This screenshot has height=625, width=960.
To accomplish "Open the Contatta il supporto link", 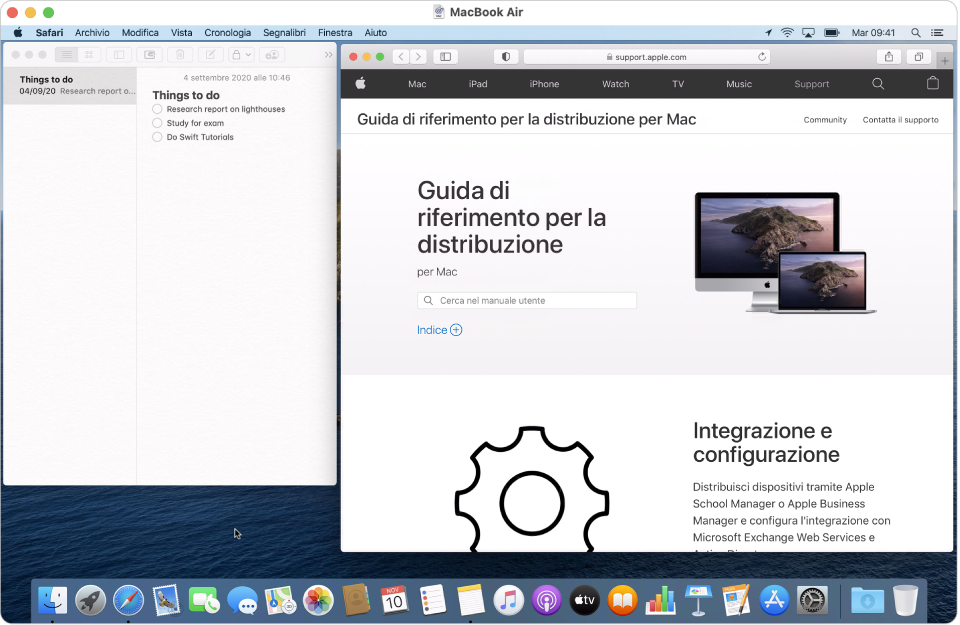I will point(900,120).
